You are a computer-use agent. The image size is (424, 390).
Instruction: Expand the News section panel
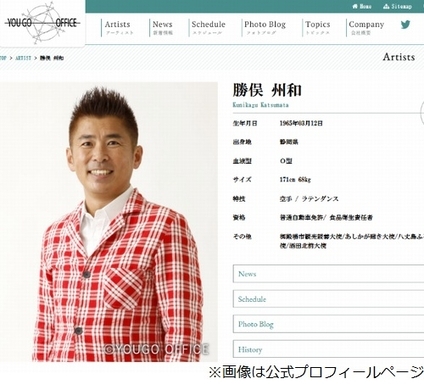[328, 274]
